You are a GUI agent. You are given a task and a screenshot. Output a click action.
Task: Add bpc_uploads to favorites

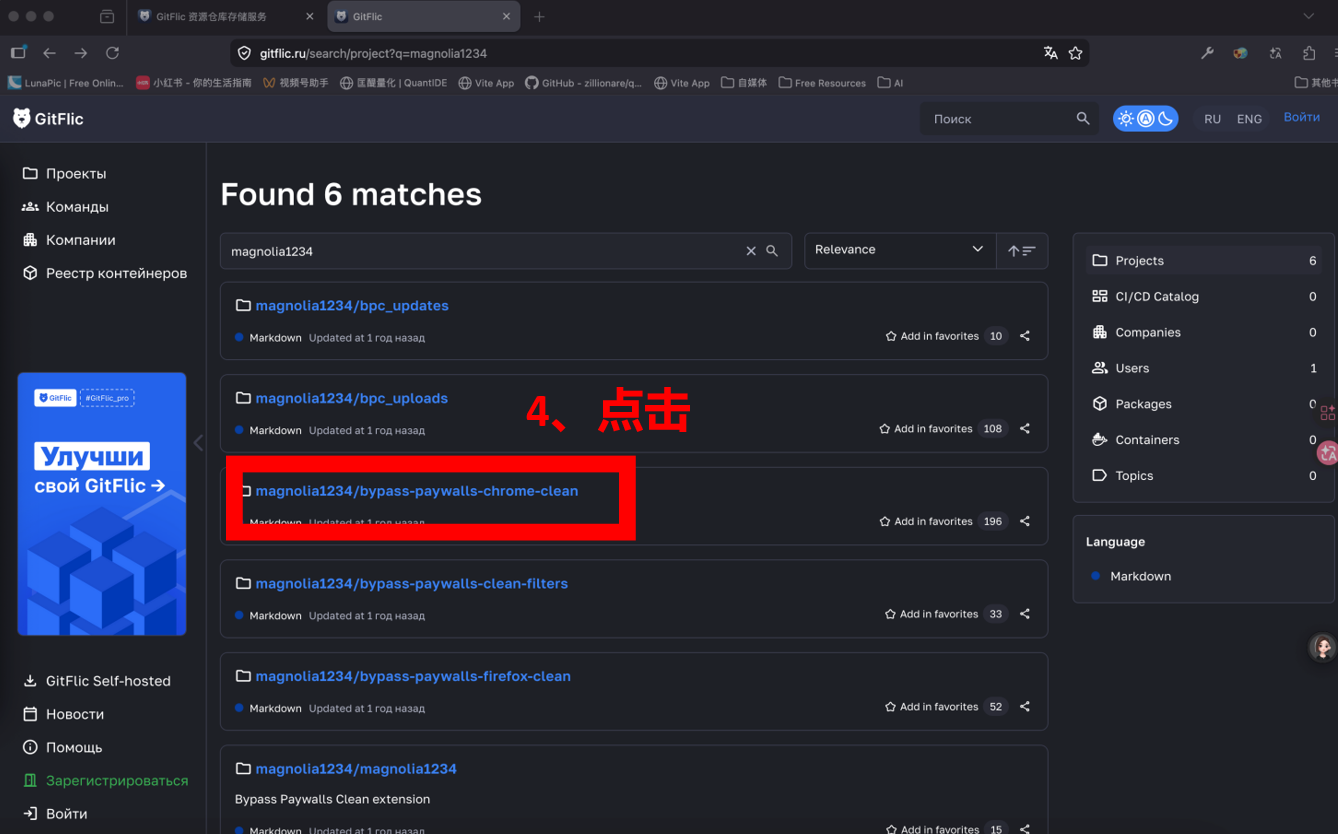(x=926, y=429)
